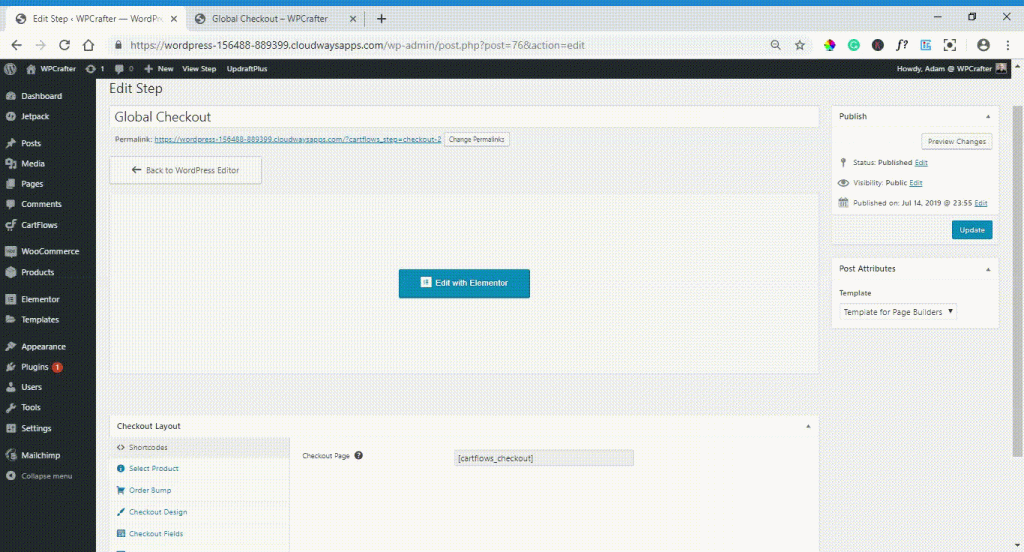Select Shortcodes tab in Checkout Layout

click(x=200, y=447)
